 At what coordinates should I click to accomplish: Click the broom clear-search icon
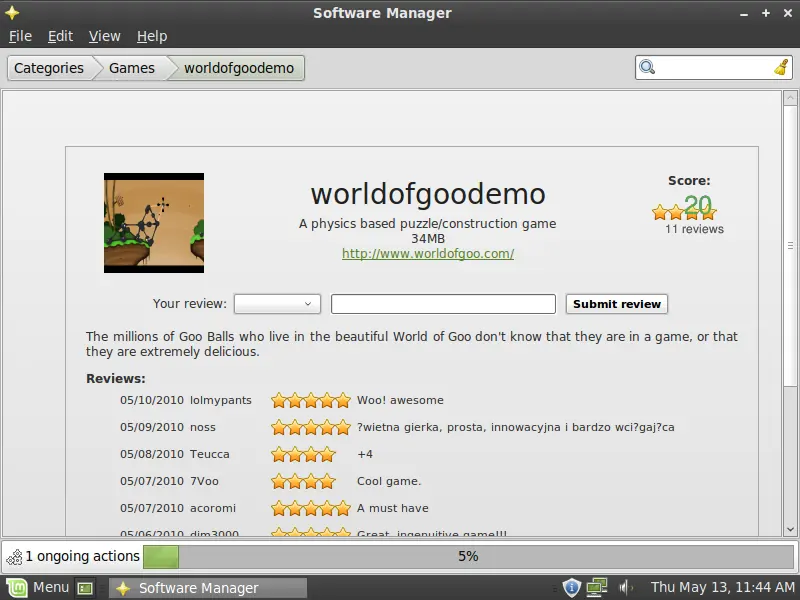pos(781,68)
